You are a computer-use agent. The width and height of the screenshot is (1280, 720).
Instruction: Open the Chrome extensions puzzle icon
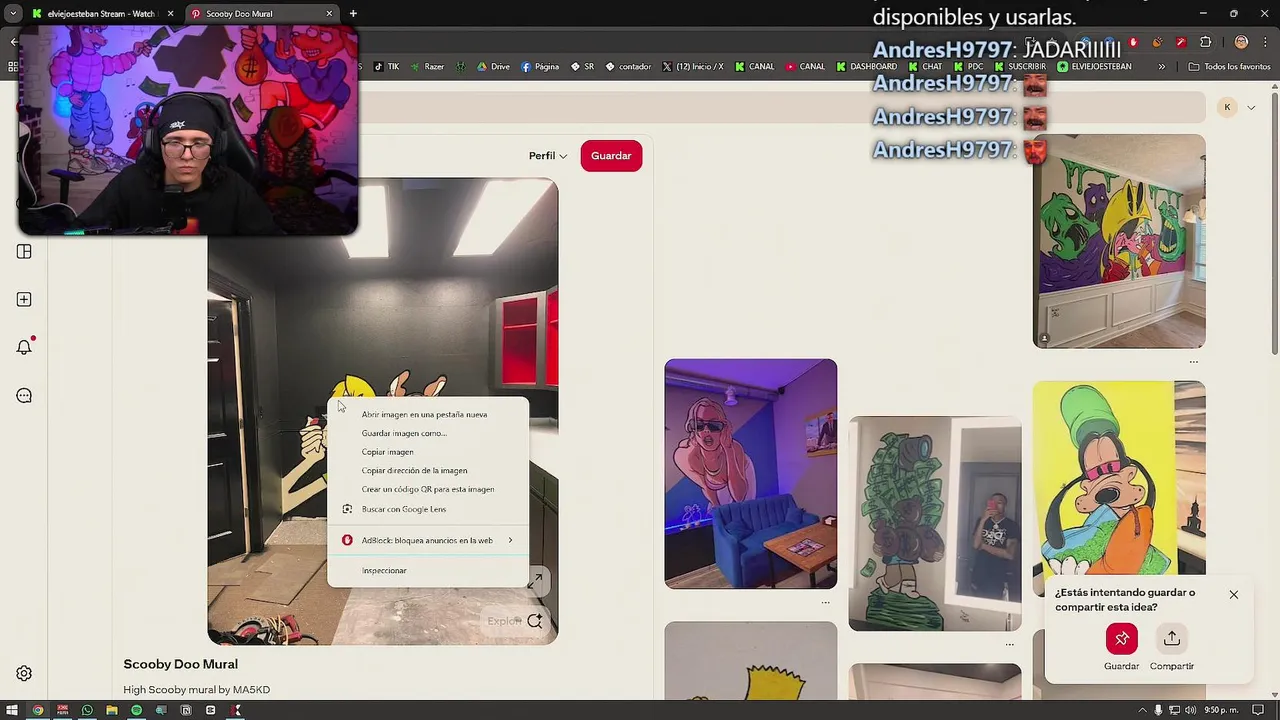coord(1205,42)
